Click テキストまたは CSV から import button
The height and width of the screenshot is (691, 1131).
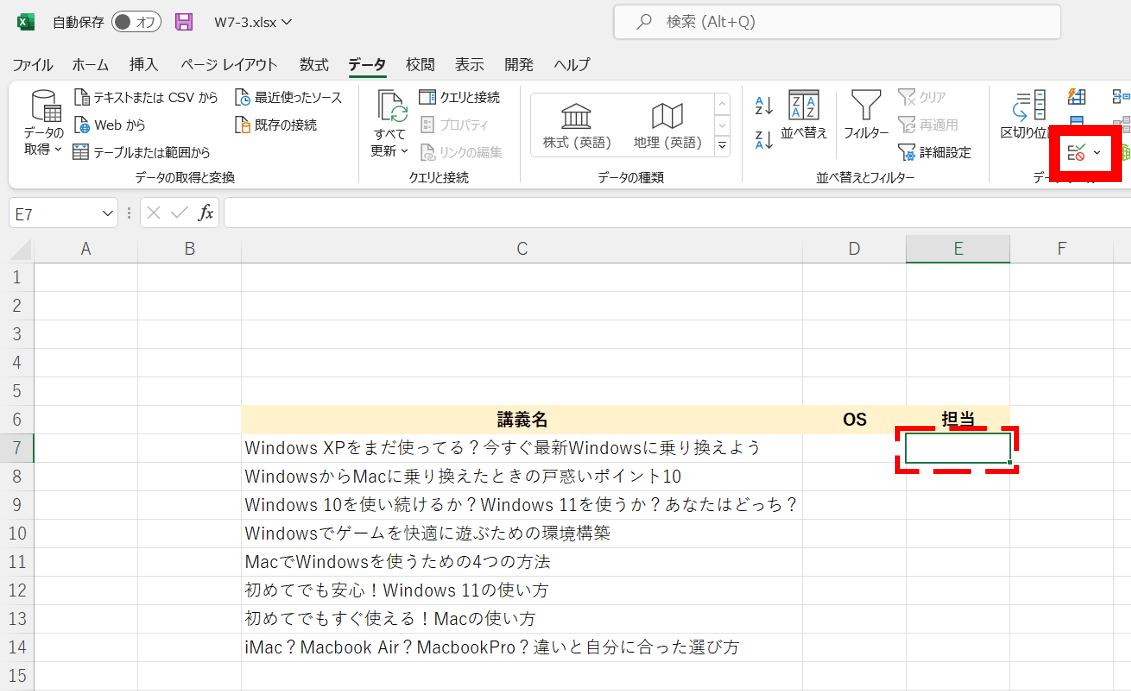pyautogui.click(x=146, y=97)
